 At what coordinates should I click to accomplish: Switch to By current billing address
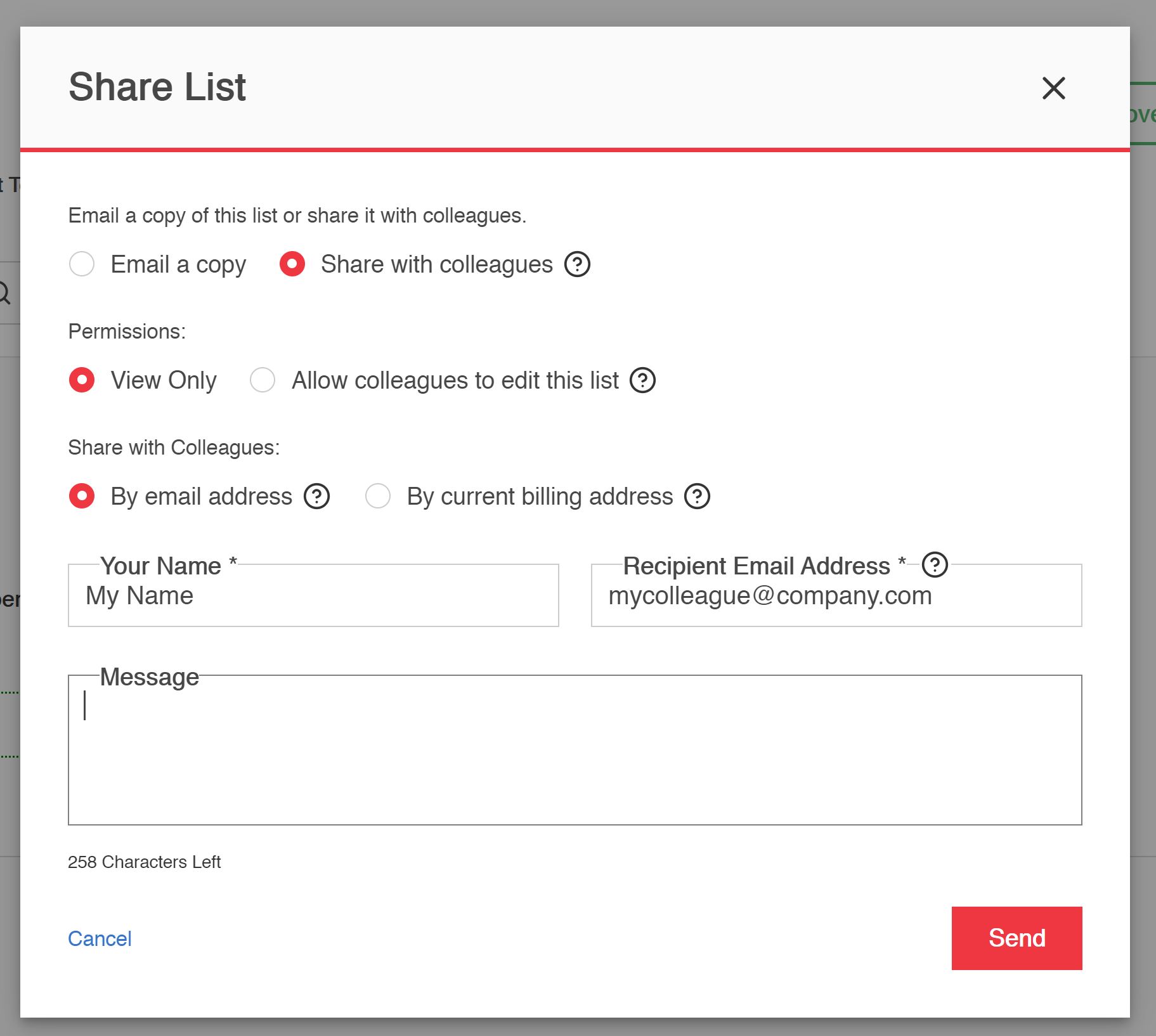(378, 496)
